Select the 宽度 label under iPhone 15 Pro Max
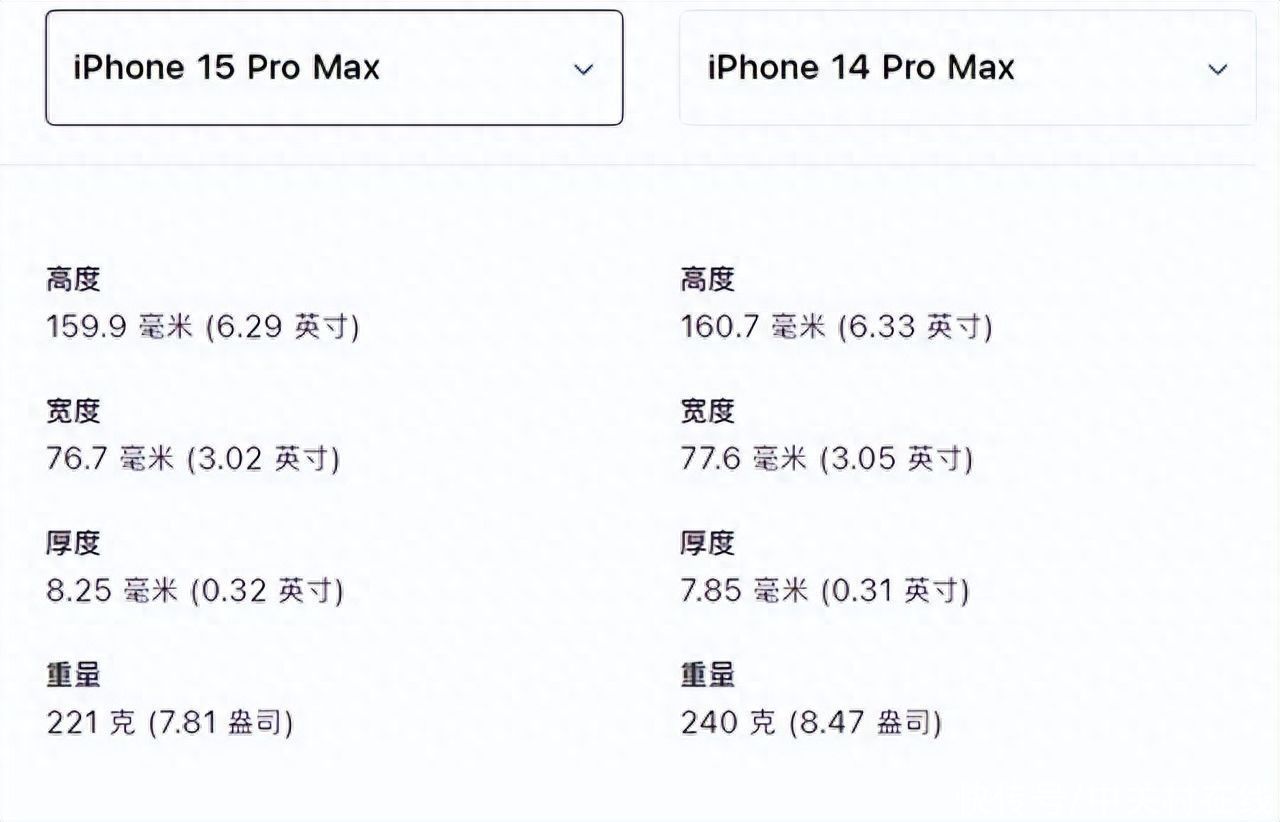The width and height of the screenshot is (1280, 822). click(x=73, y=412)
